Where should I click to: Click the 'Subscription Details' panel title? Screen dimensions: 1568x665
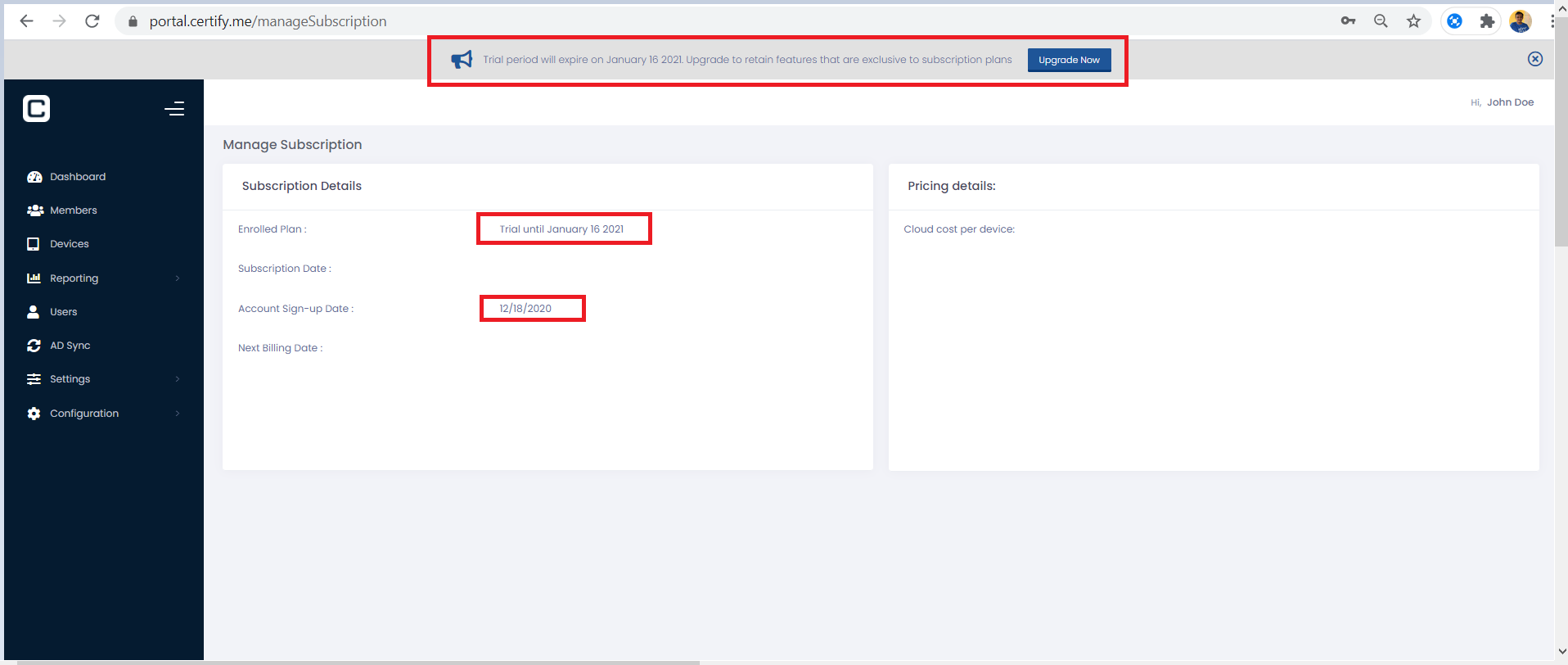click(x=302, y=186)
